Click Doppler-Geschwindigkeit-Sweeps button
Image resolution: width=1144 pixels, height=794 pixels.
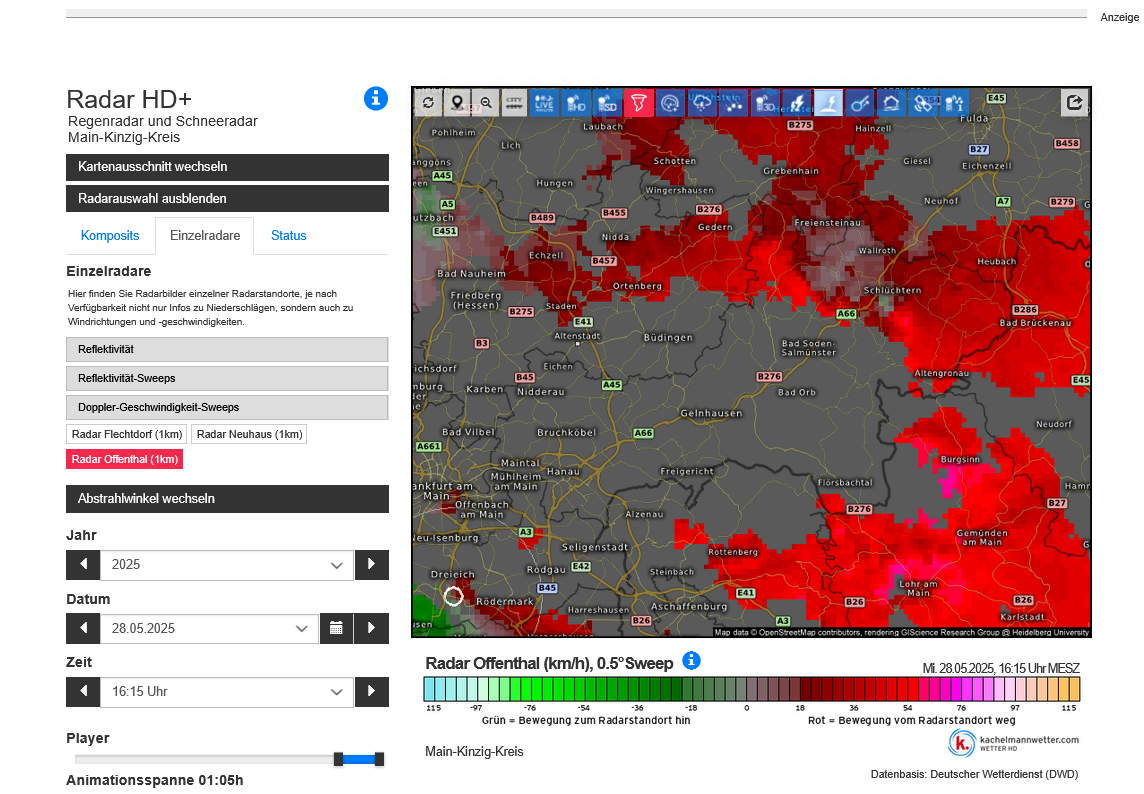coord(227,408)
